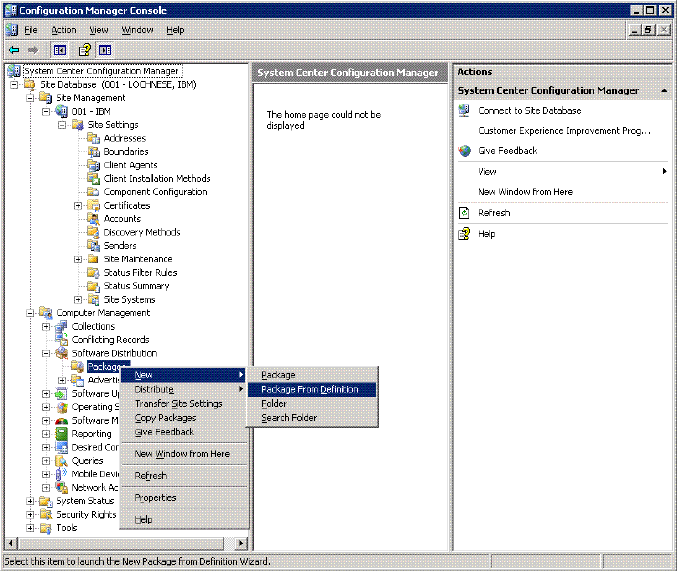The height and width of the screenshot is (571, 677).
Task: Click the Boundaries icon in tree
Action: click(x=93, y=152)
